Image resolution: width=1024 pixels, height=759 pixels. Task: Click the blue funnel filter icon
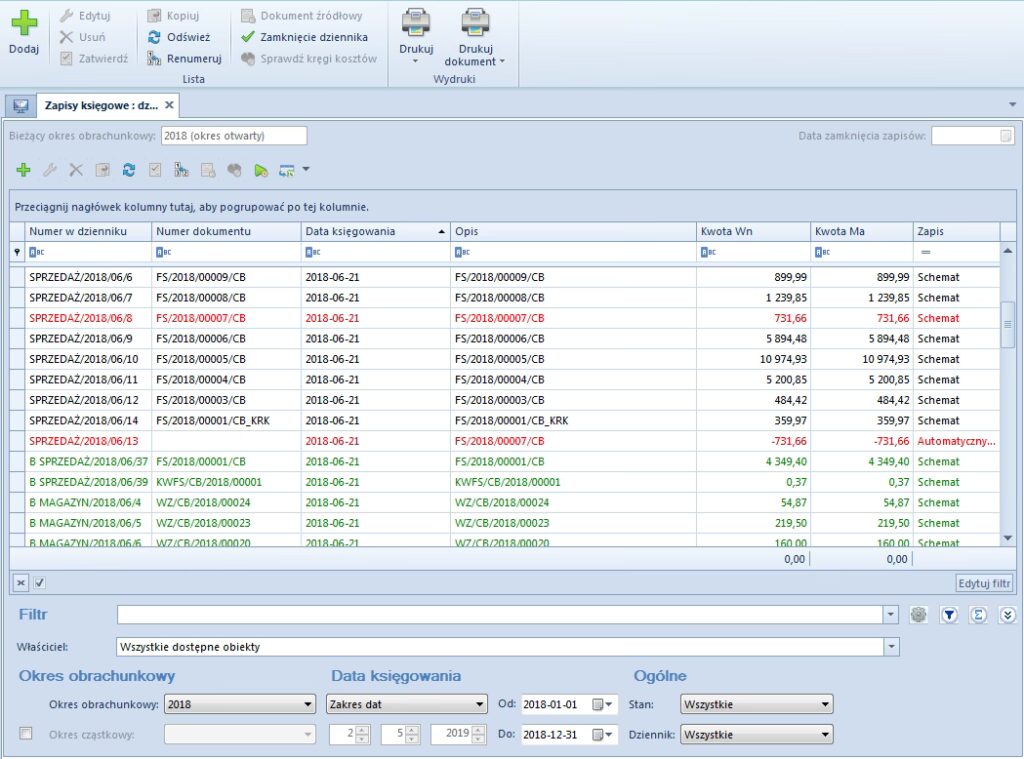point(949,615)
